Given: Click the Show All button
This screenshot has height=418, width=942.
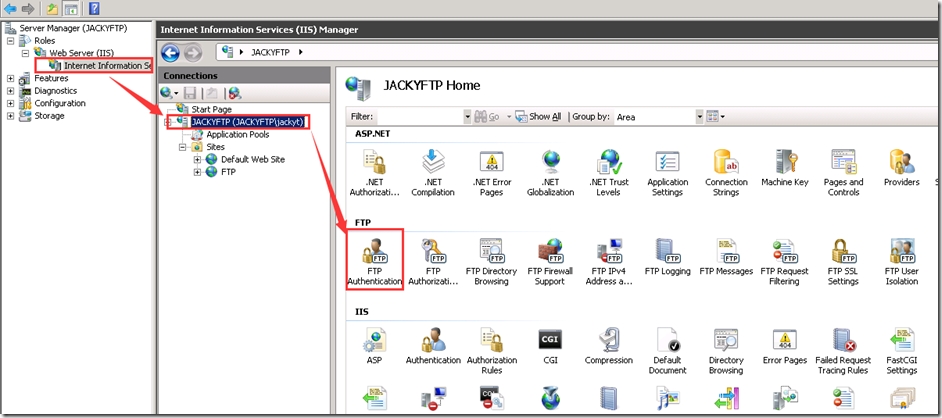Looking at the screenshot, I should [x=538, y=117].
